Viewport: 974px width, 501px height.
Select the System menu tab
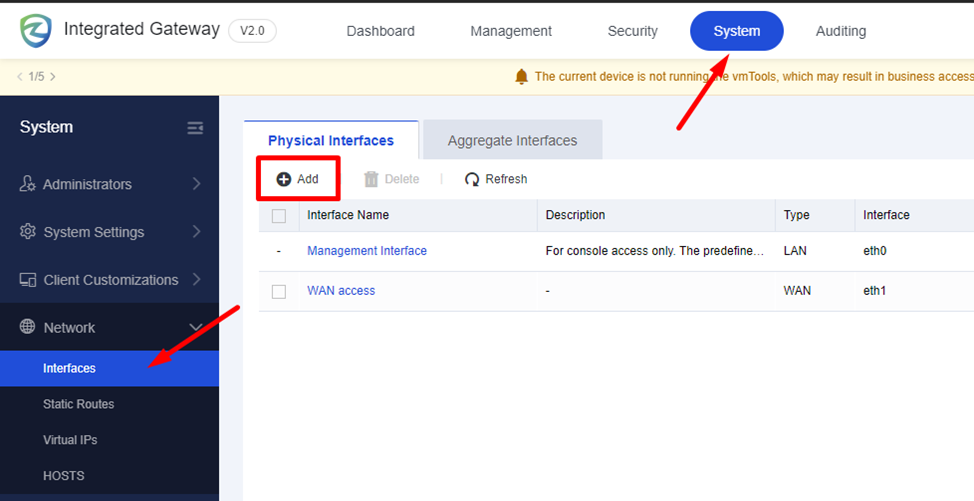[x=737, y=31]
